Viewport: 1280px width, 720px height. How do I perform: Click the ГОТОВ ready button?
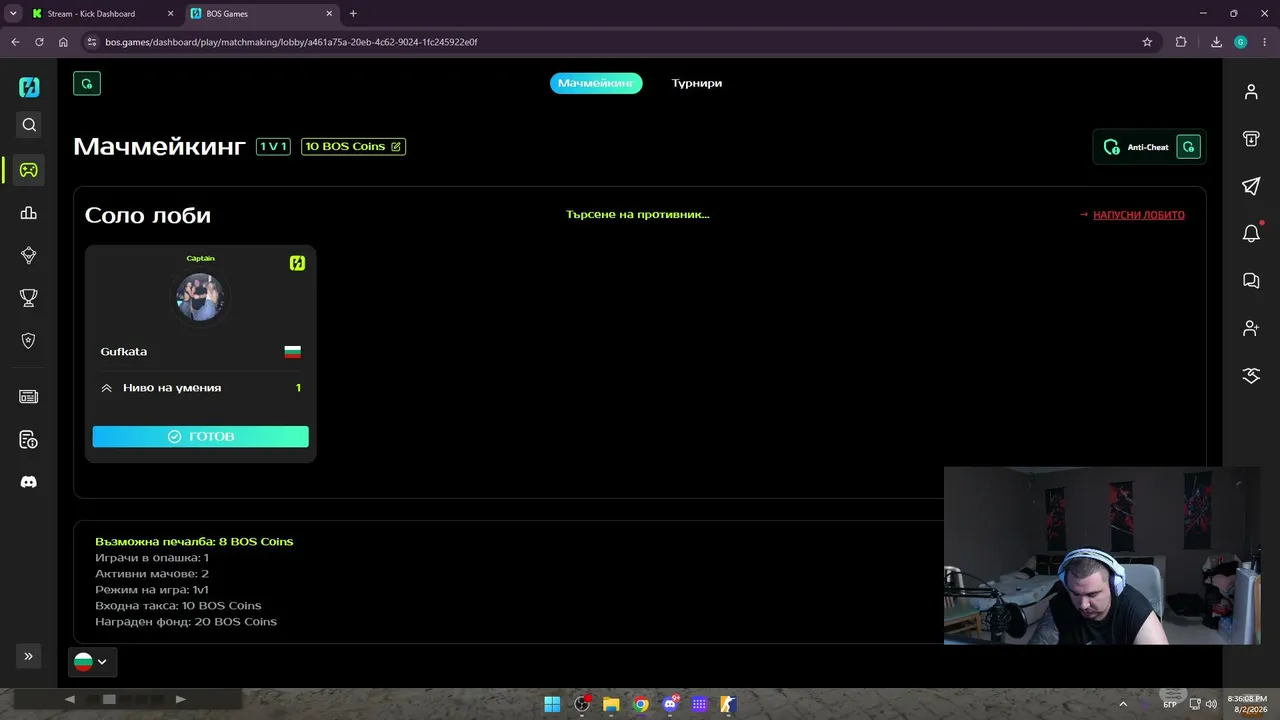[201, 436]
